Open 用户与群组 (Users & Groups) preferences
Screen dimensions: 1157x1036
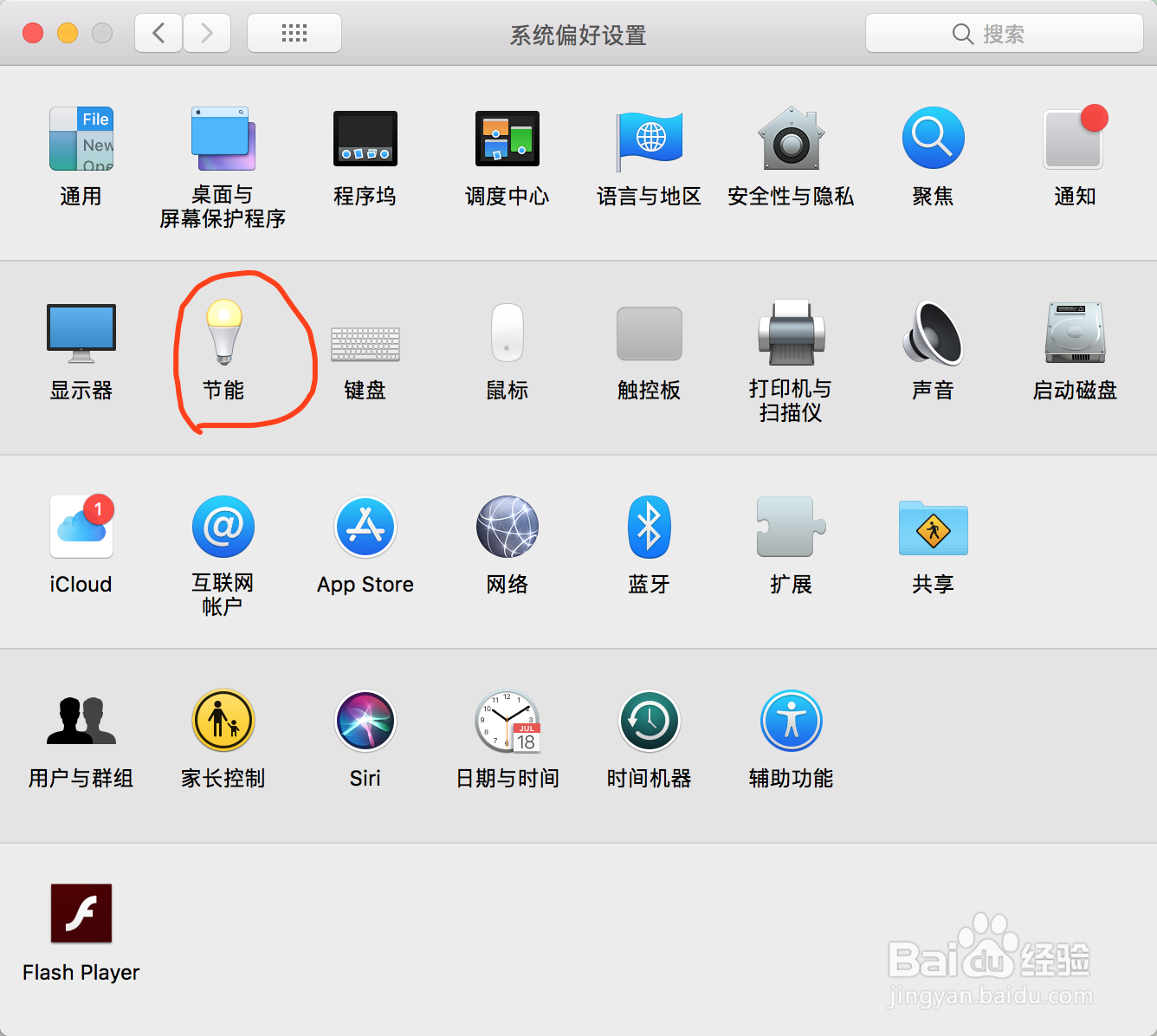[81, 721]
